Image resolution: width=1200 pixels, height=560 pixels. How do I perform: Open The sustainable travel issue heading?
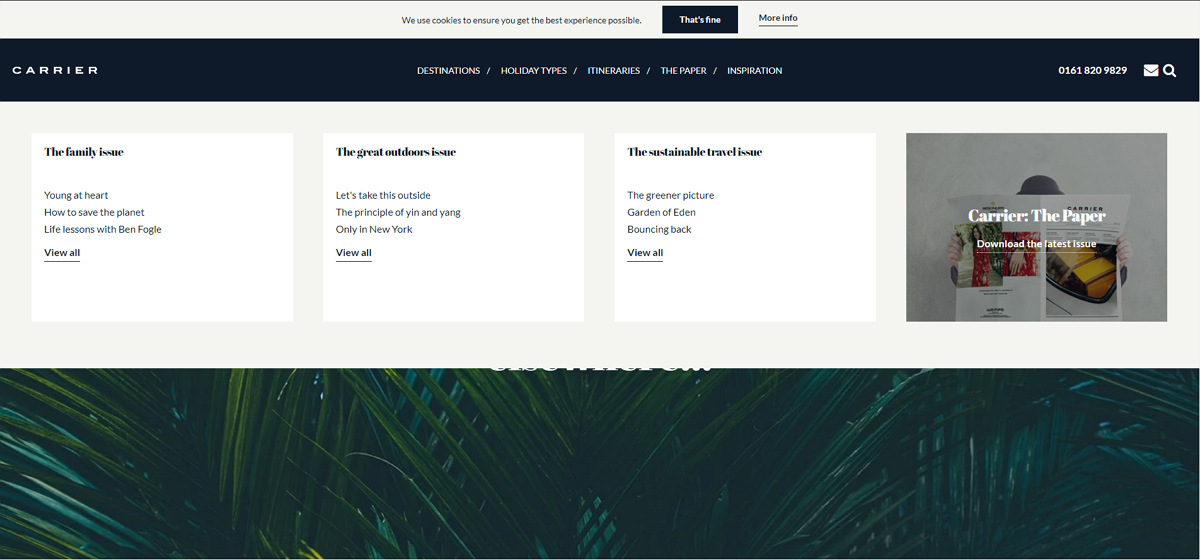click(x=695, y=152)
